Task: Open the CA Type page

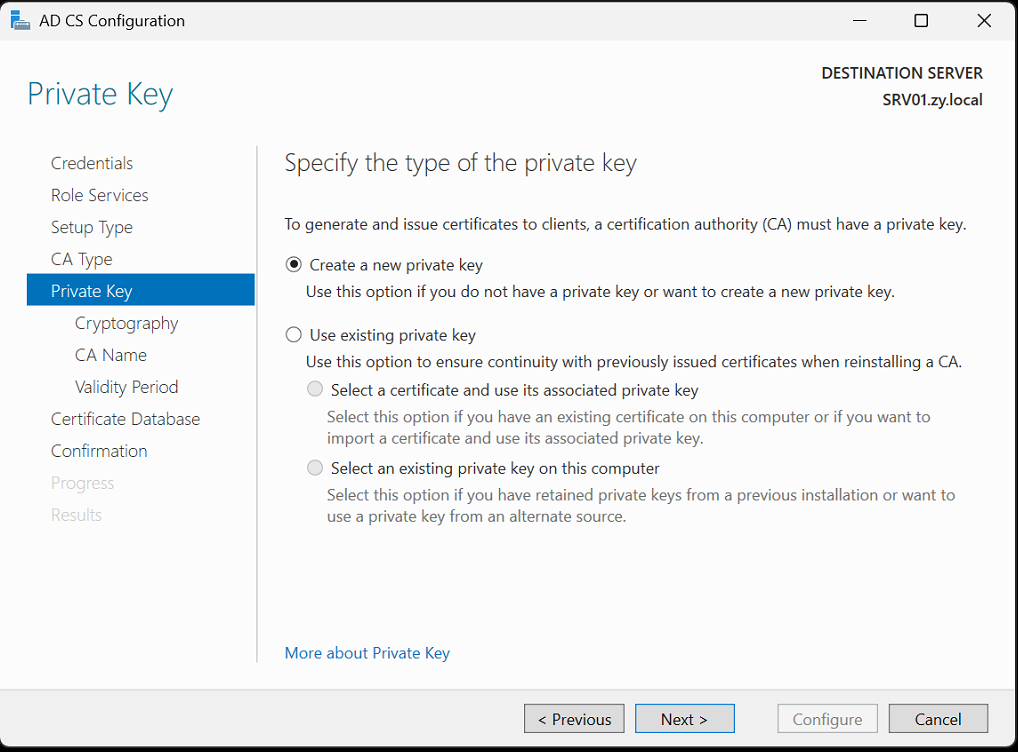Action: coord(81,259)
